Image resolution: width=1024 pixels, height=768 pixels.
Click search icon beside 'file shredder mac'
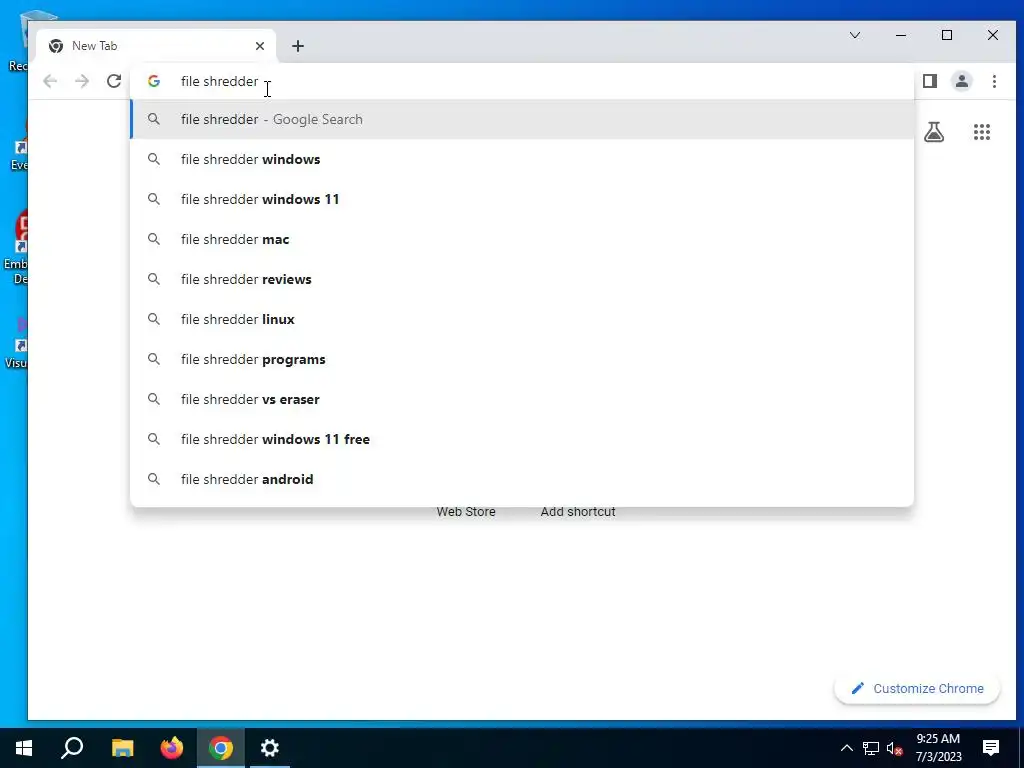(x=153, y=239)
